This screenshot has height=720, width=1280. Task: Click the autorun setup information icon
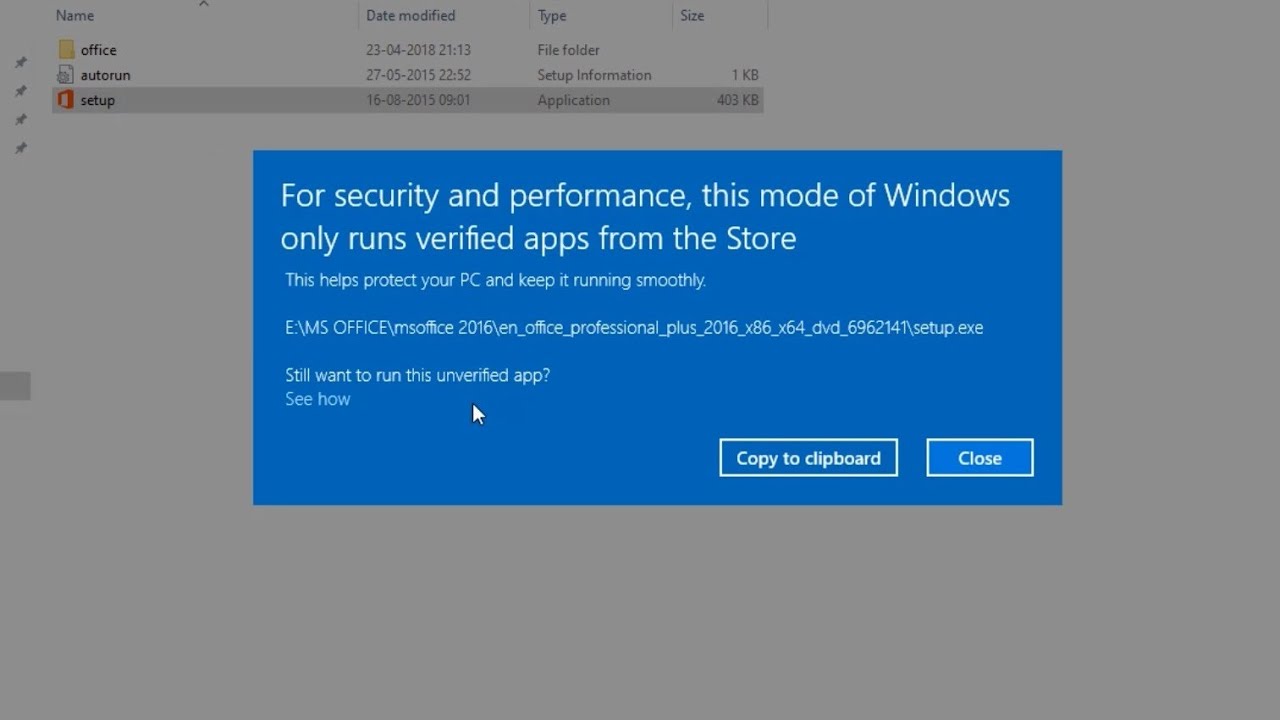point(65,75)
